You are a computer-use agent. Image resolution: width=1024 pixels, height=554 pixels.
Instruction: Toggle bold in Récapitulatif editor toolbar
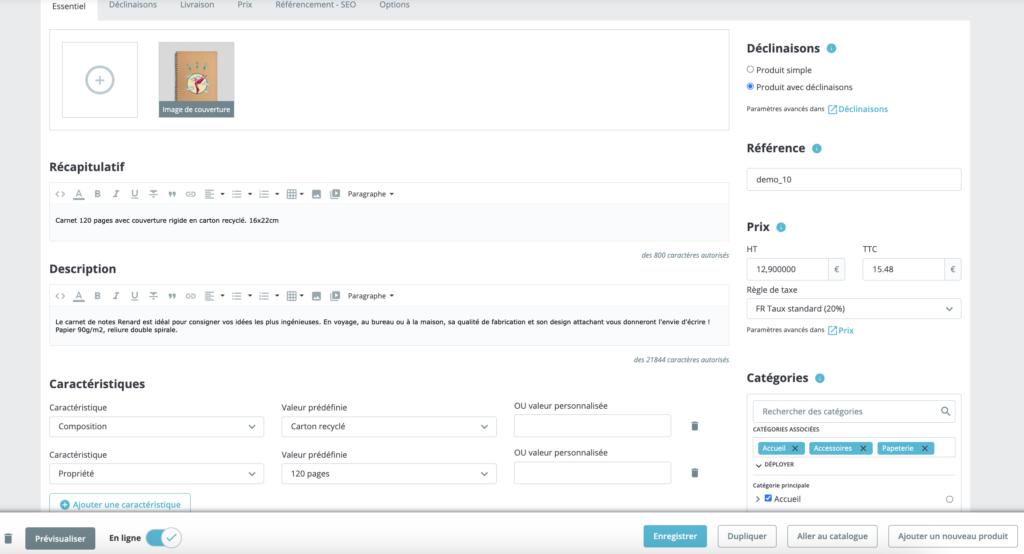pos(97,194)
